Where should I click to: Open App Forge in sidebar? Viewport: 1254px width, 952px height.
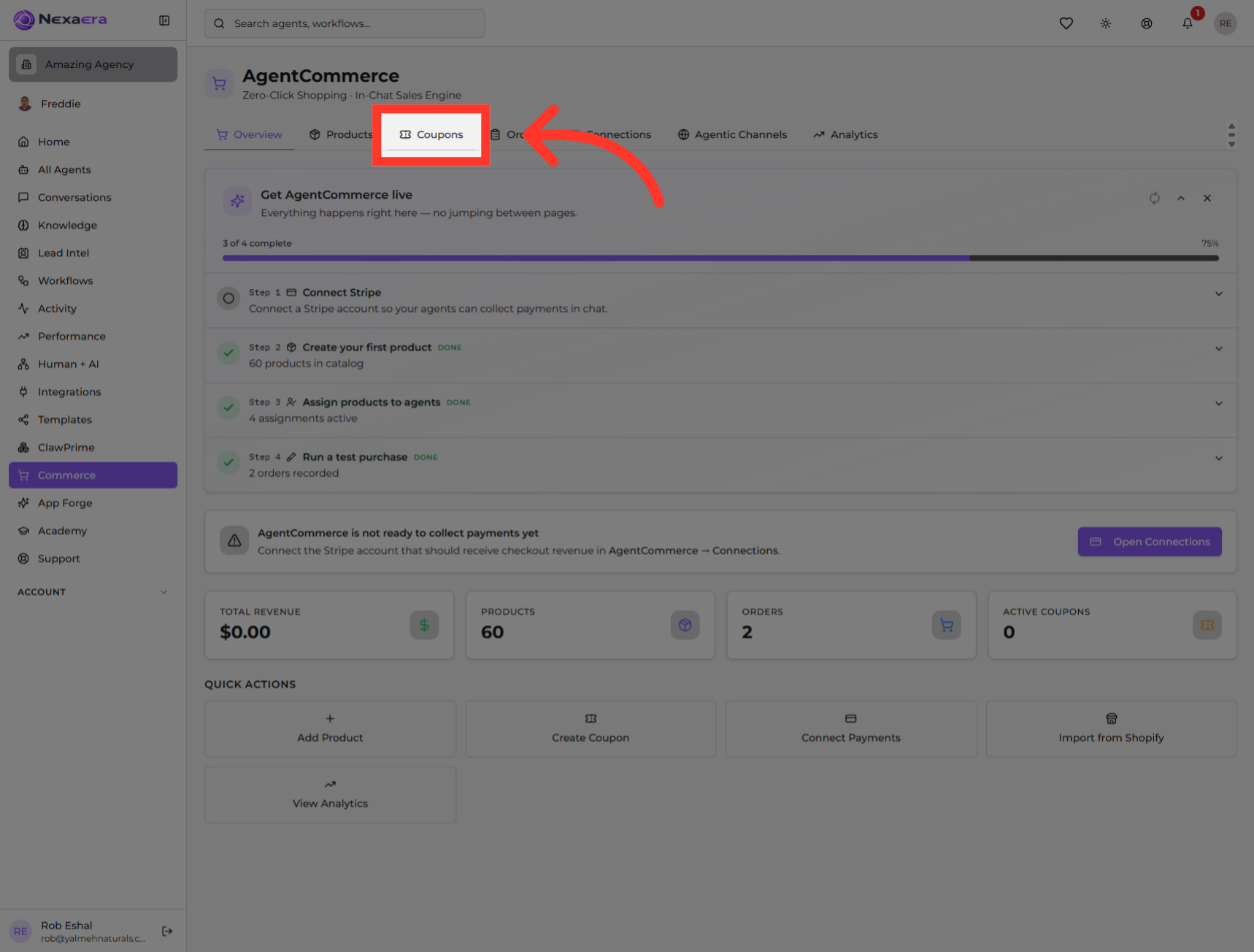[x=93, y=502]
